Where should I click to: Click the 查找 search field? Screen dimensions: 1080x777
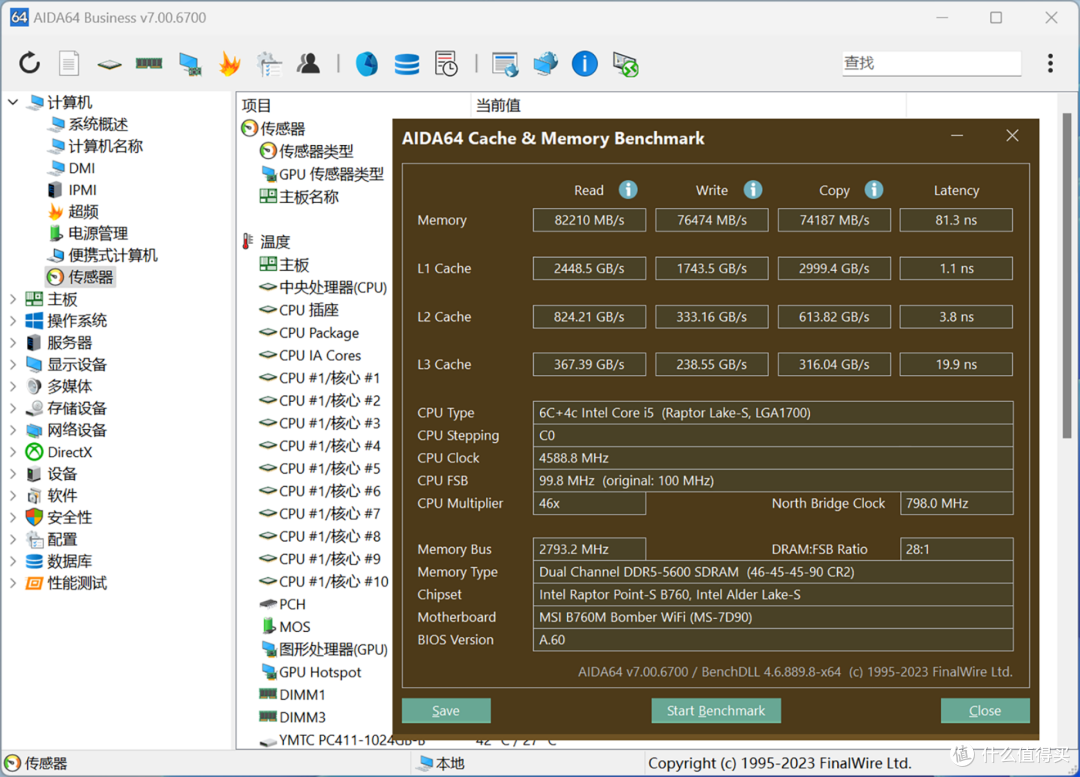[x=931, y=63]
